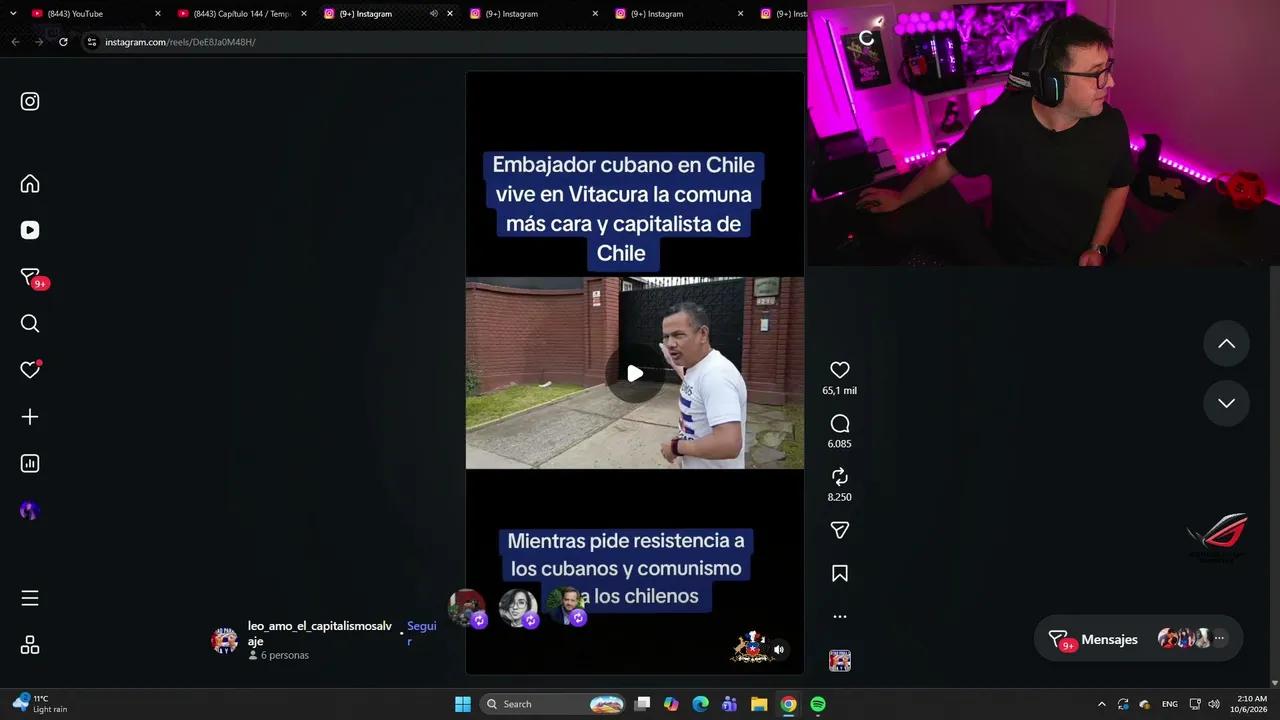Open the Search magnifier in sidebar
The width and height of the screenshot is (1280, 720).
point(30,323)
